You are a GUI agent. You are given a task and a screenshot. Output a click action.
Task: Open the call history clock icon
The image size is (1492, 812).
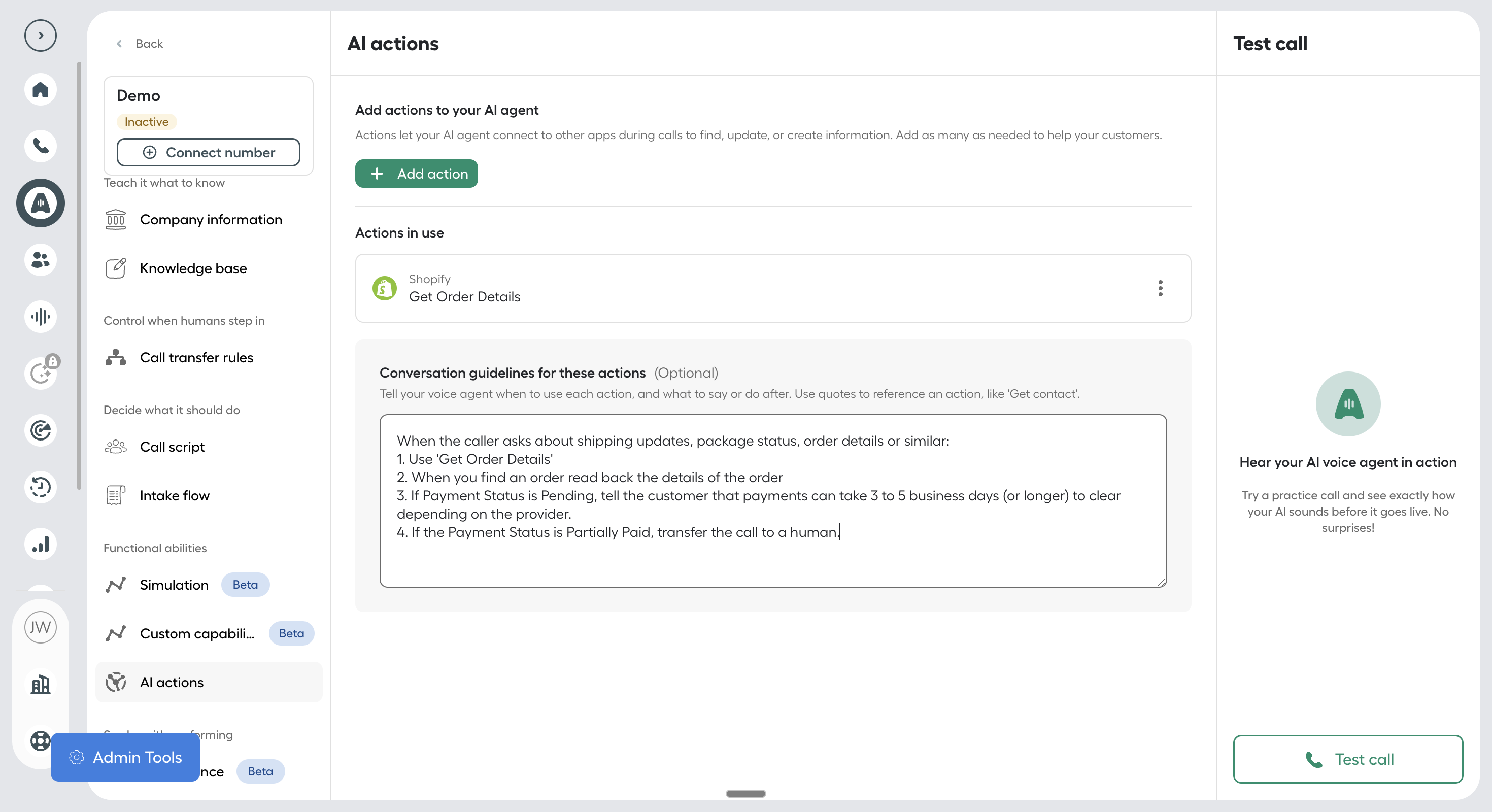pos(41,487)
